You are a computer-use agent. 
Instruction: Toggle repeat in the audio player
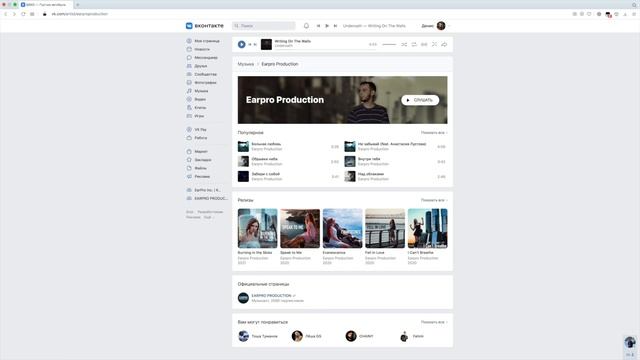pos(414,44)
